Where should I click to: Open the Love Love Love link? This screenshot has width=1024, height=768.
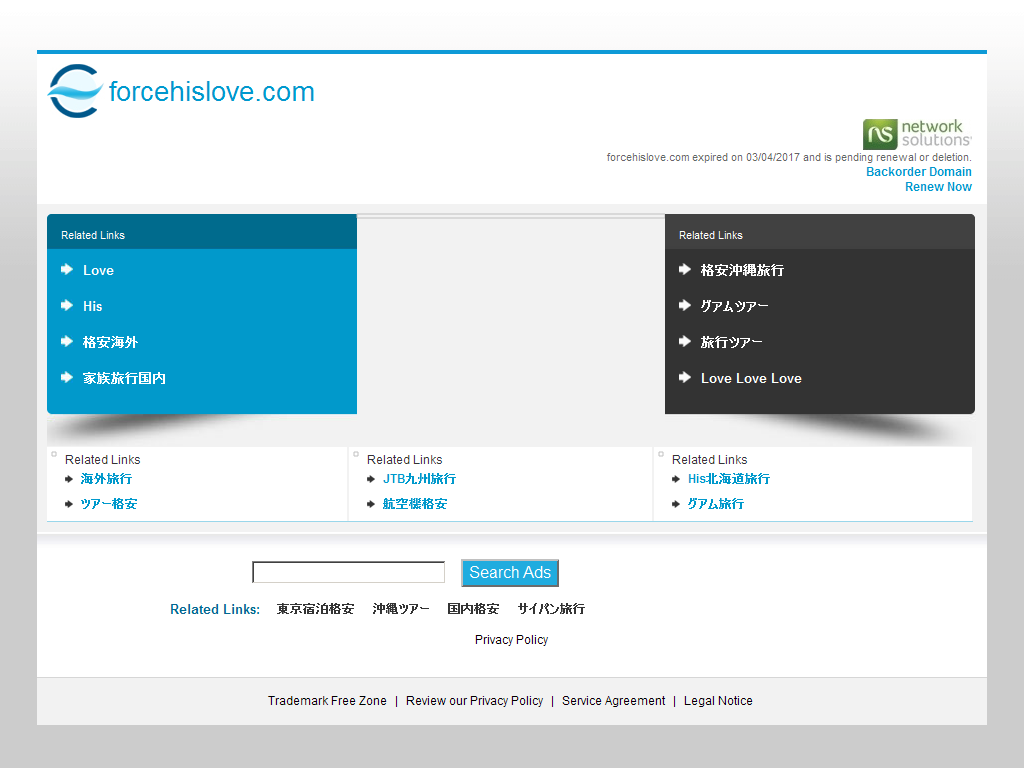tap(751, 378)
